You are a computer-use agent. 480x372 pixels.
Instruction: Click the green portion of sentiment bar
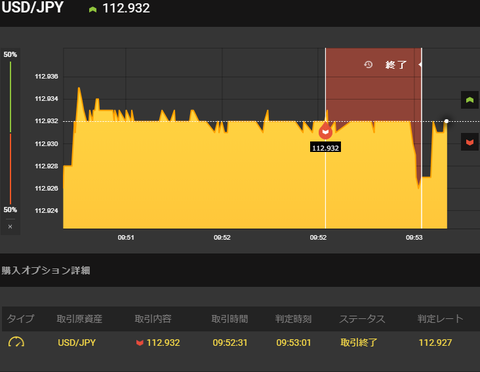tap(10, 97)
